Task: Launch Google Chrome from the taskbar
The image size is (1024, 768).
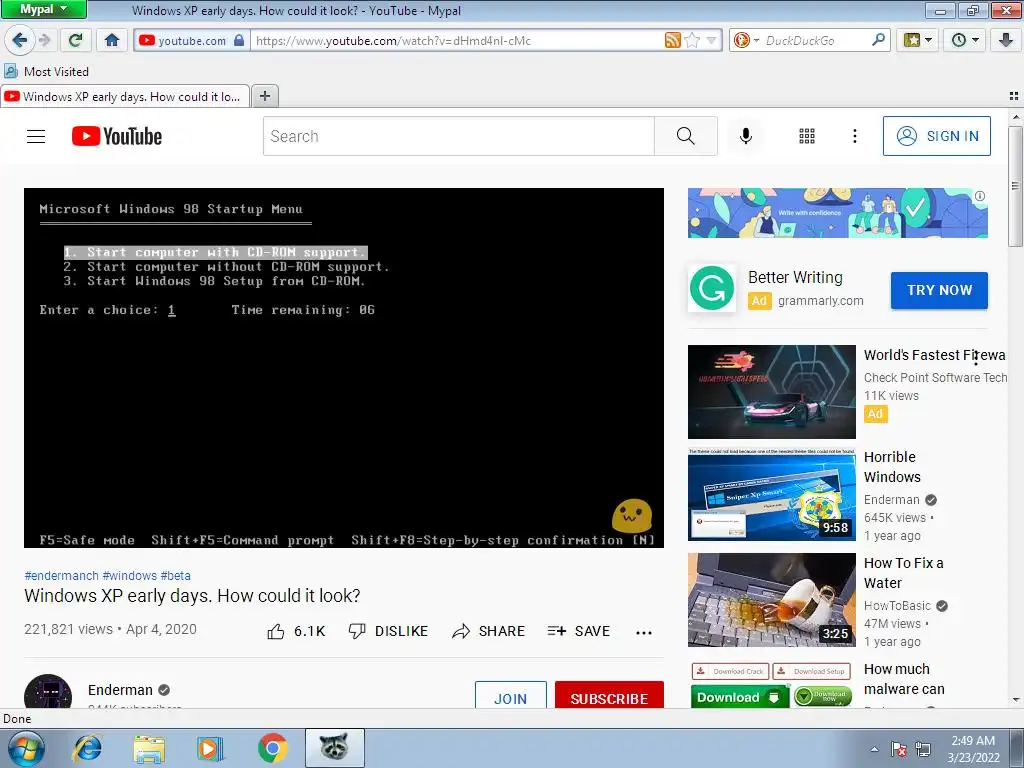Action: point(272,748)
